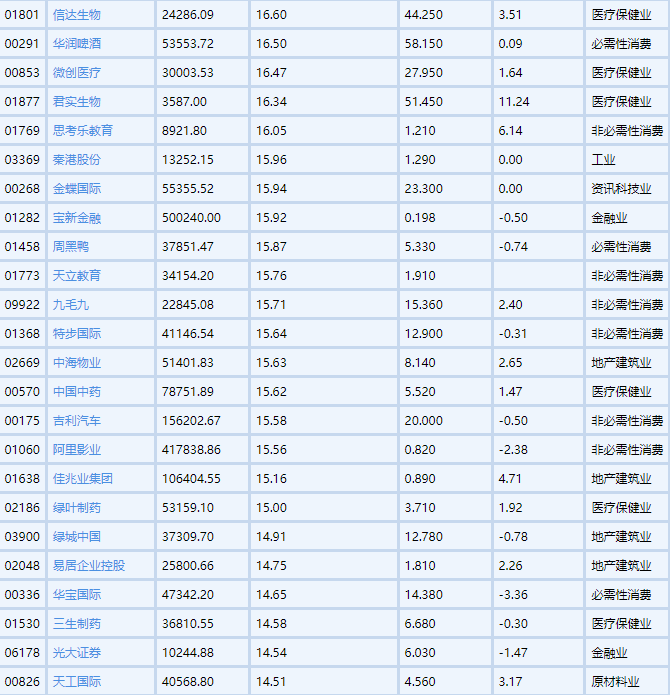
Task: Open the 阿里影业 stock link
Action: [77, 450]
